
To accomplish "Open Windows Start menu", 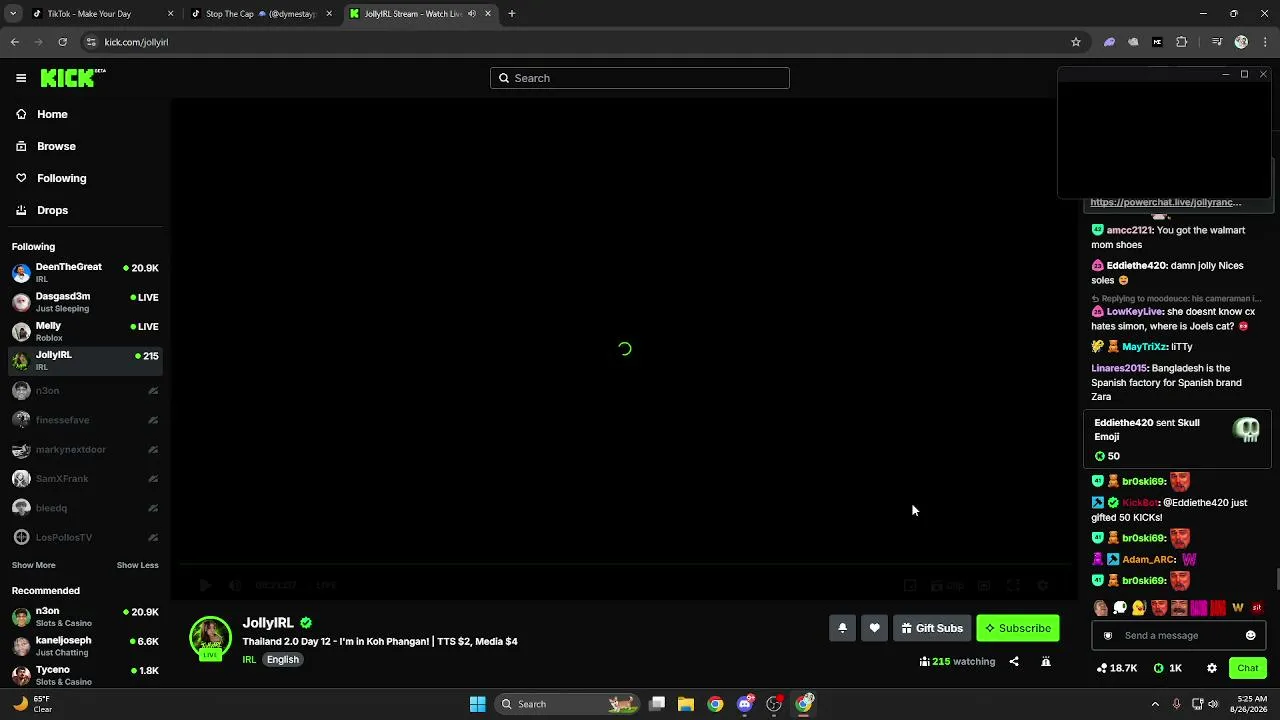I will point(478,704).
